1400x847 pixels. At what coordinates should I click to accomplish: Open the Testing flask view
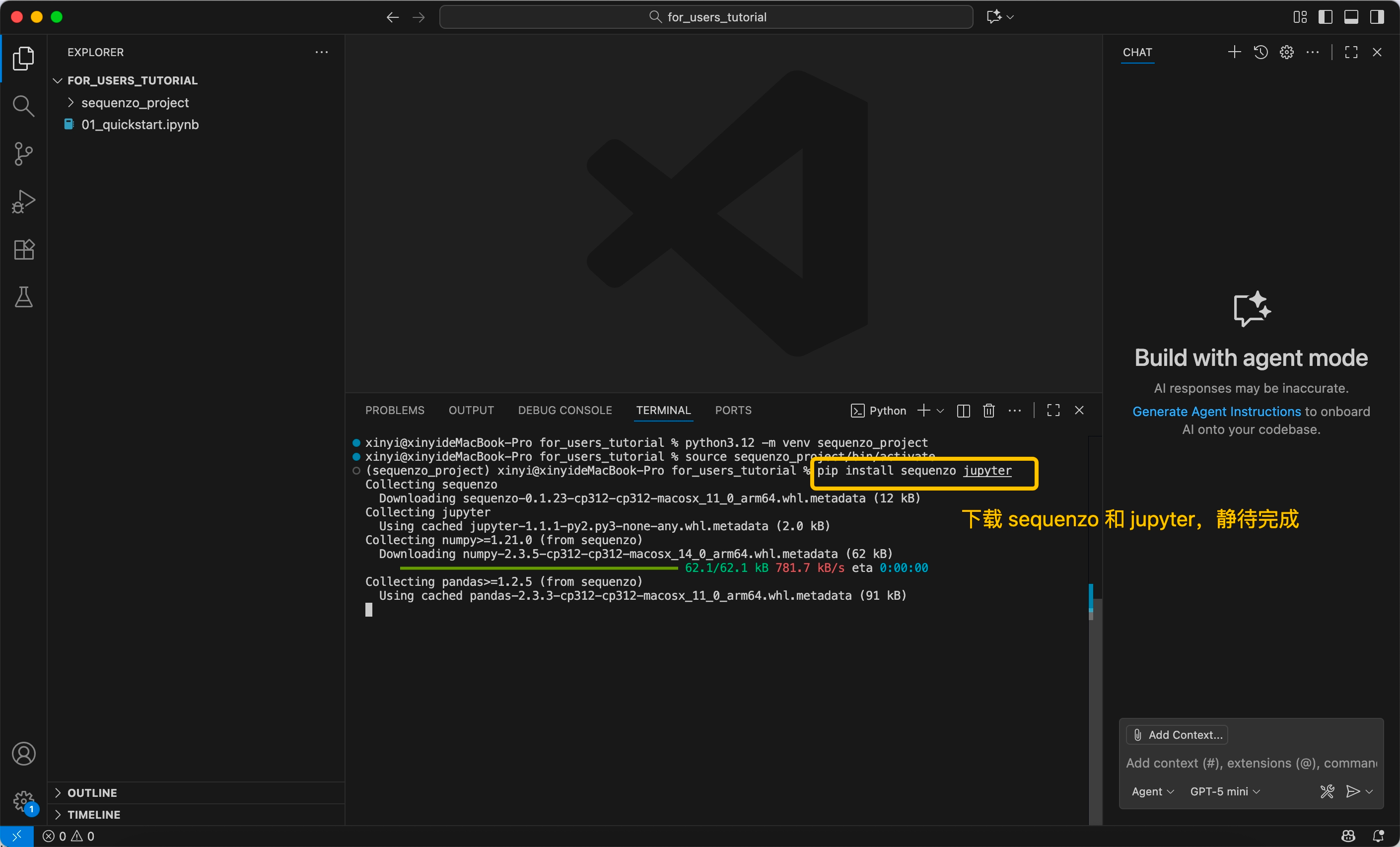[23, 297]
